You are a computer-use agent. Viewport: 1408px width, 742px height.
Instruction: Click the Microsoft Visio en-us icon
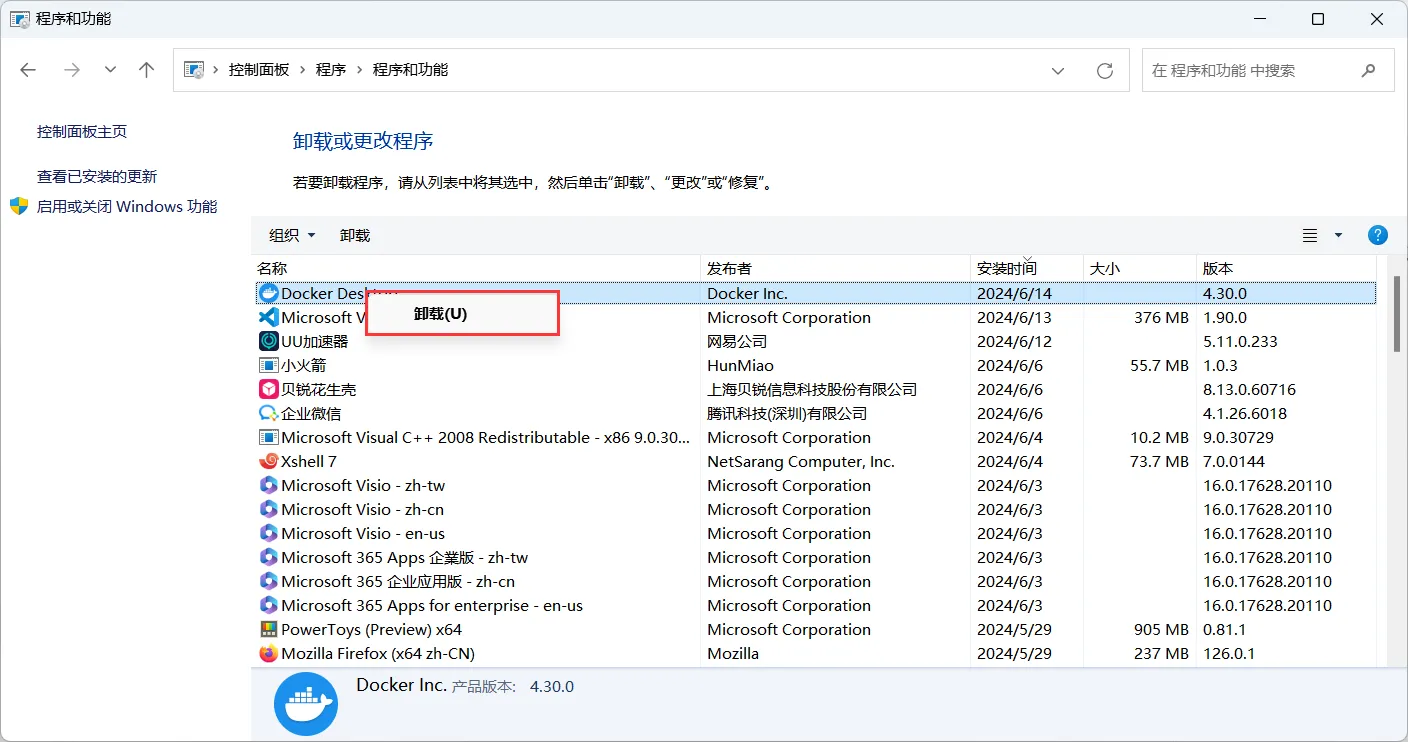268,533
